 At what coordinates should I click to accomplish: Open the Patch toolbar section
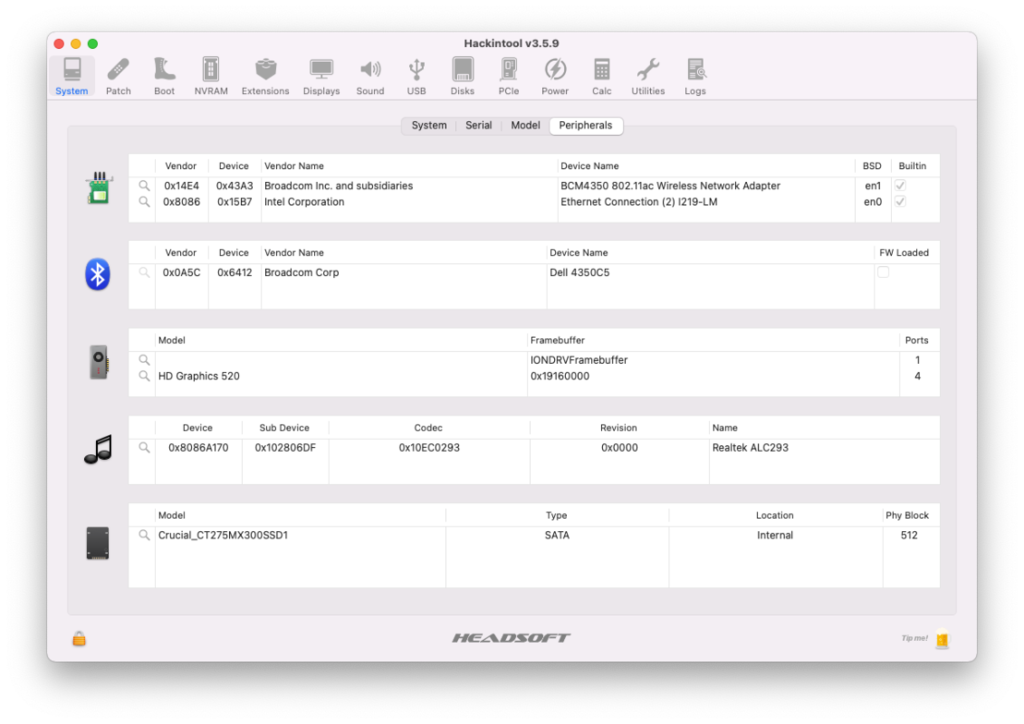(x=118, y=76)
